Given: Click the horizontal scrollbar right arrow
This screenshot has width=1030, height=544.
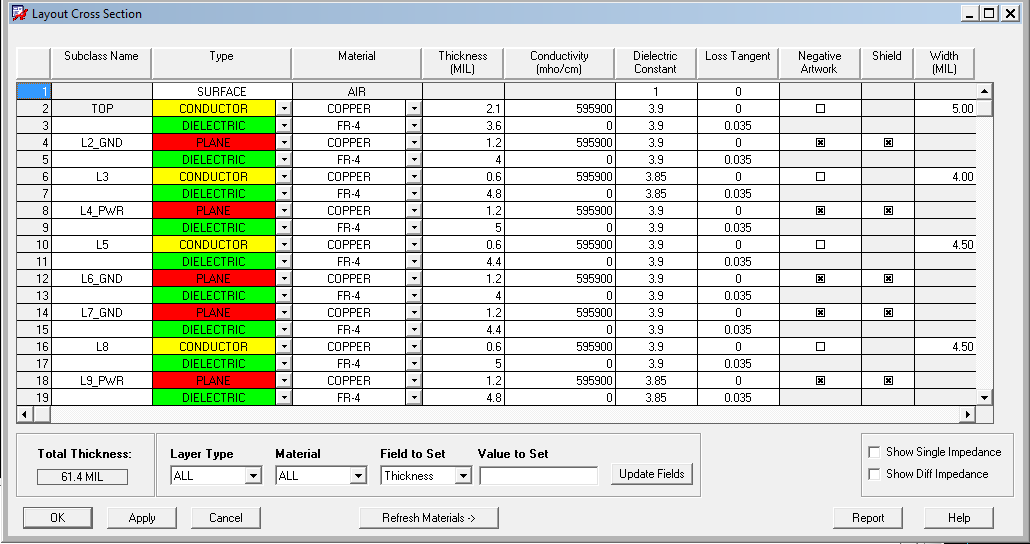Looking at the screenshot, I should point(967,415).
